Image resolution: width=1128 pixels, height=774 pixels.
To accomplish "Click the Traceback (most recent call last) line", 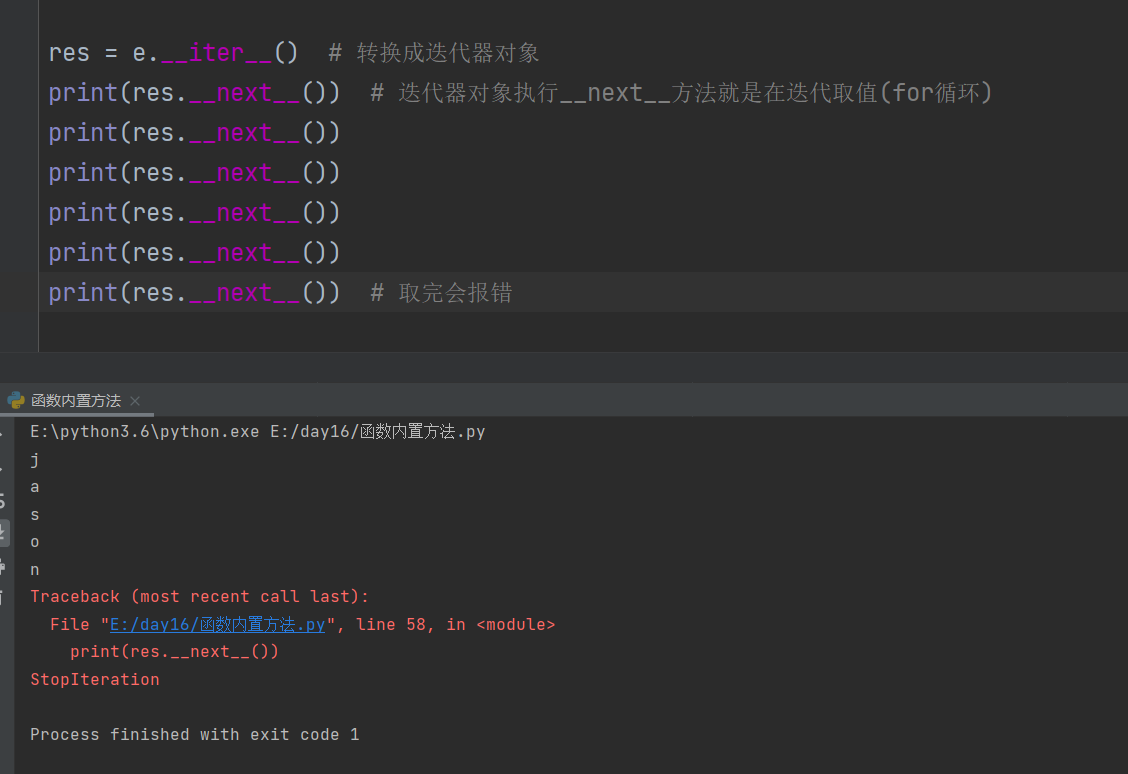I will pyautogui.click(x=199, y=596).
